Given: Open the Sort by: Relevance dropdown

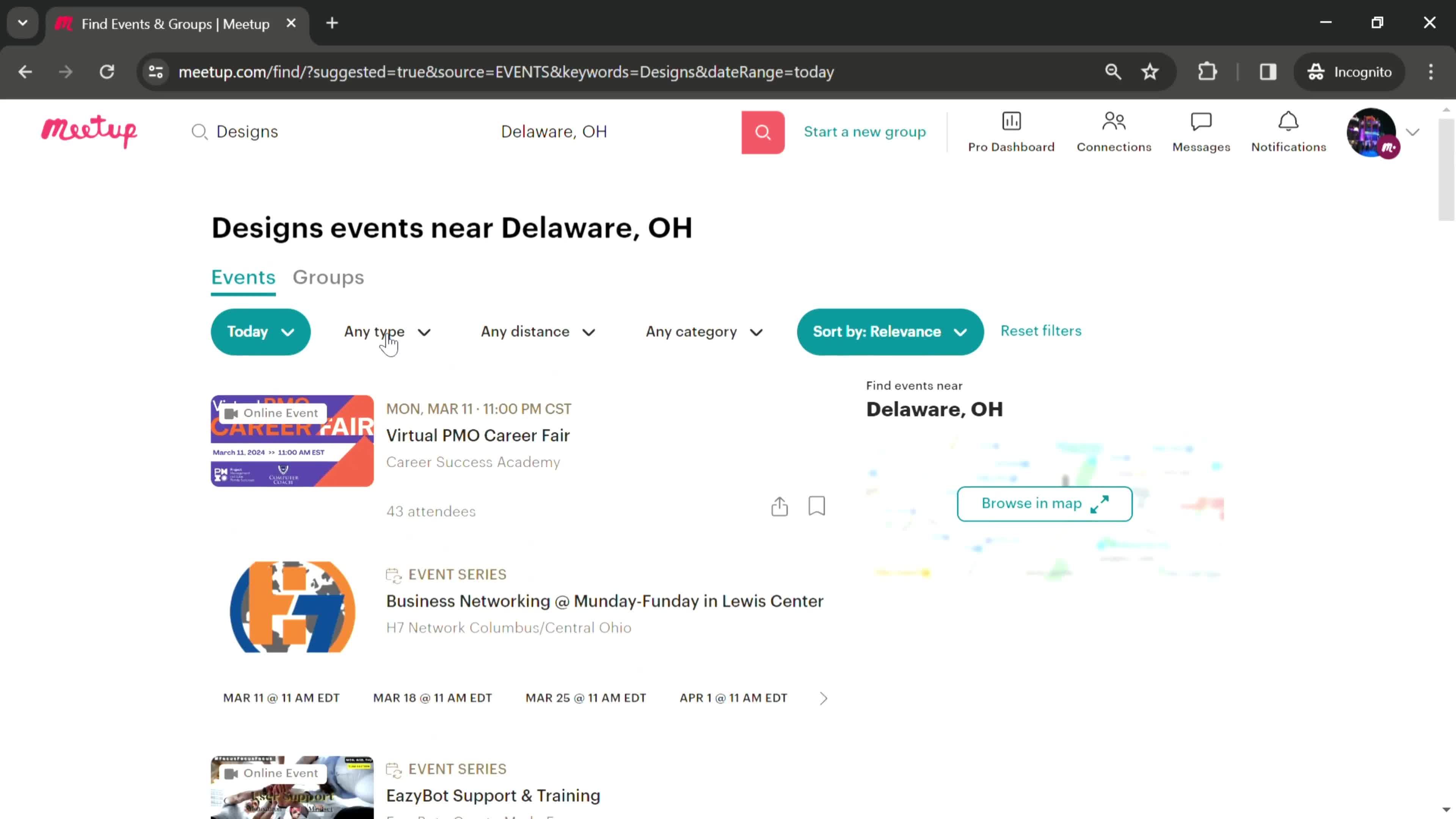Looking at the screenshot, I should (x=890, y=332).
